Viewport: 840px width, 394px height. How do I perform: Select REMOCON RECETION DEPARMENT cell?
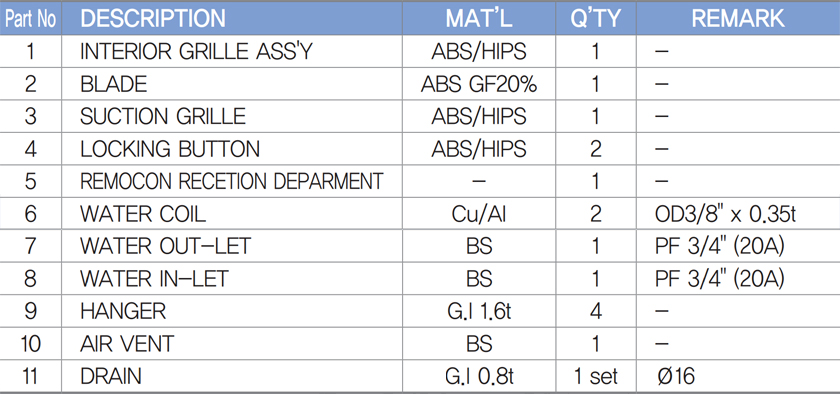tap(231, 181)
